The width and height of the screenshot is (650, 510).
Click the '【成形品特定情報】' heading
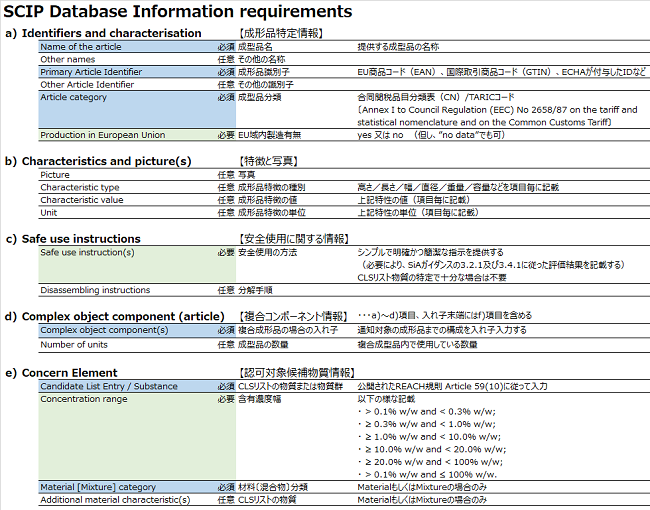click(281, 34)
